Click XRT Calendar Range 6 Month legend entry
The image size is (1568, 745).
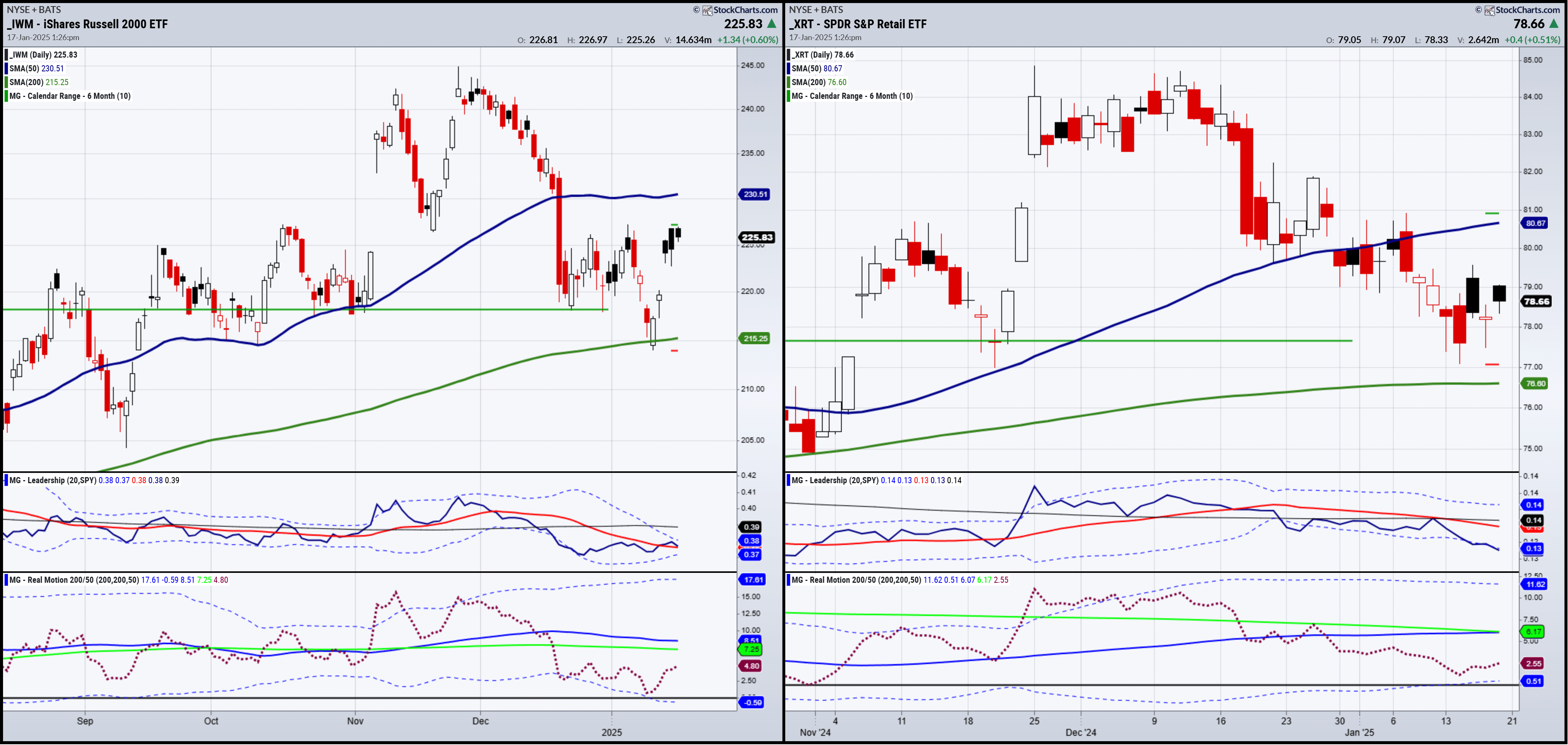(x=850, y=95)
